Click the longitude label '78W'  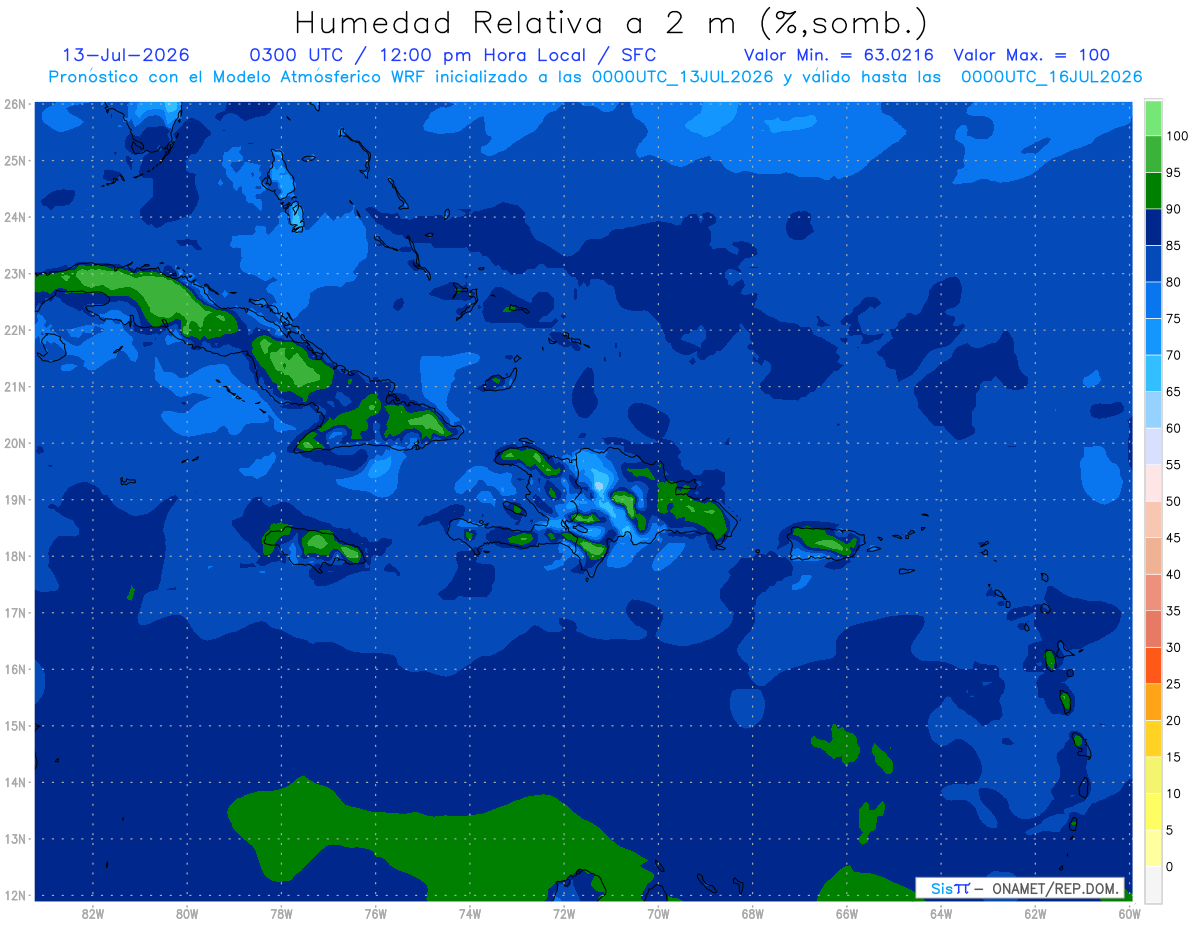[281, 914]
